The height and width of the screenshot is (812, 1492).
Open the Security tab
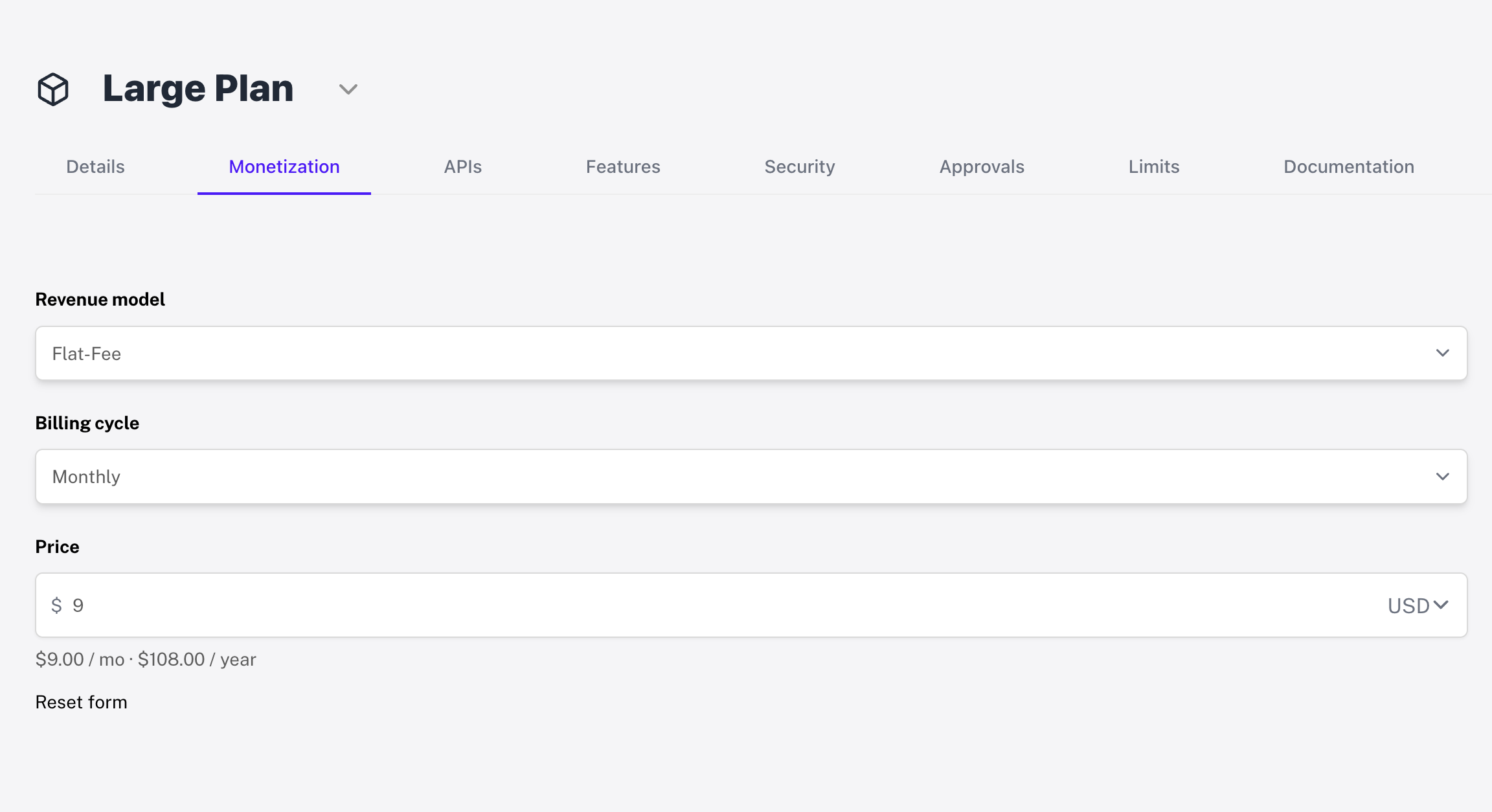coord(800,166)
